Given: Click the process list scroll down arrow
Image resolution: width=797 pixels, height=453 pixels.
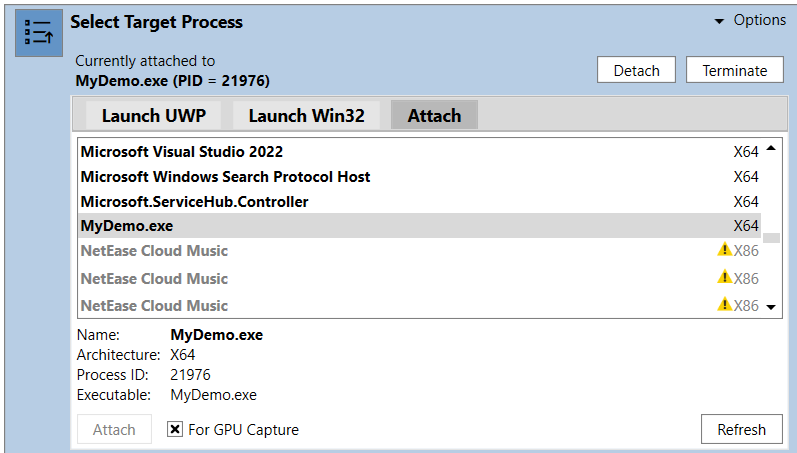Looking at the screenshot, I should click(x=771, y=307).
